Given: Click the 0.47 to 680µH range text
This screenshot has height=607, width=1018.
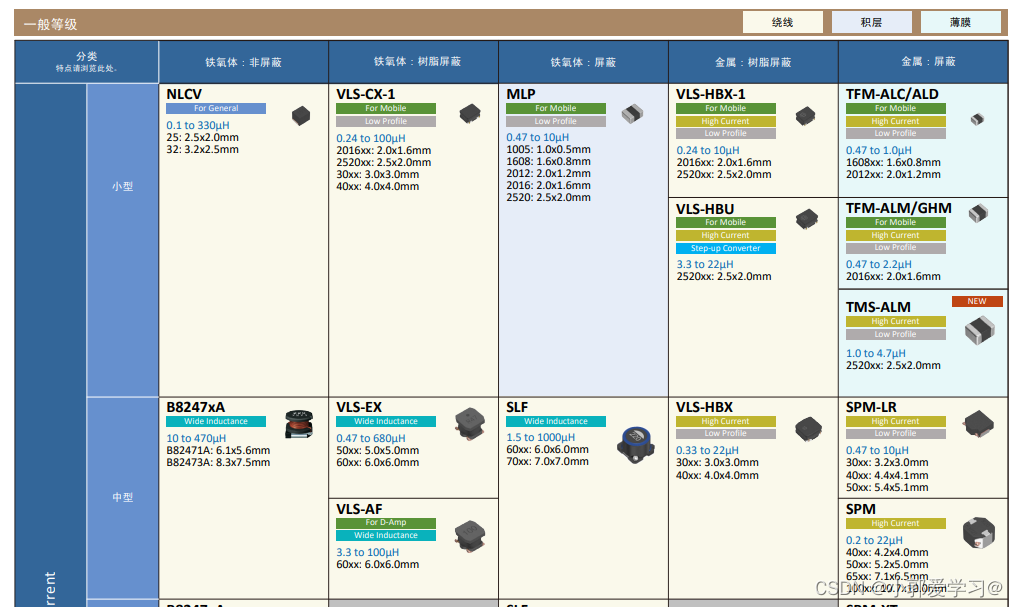Looking at the screenshot, I should point(371,438).
